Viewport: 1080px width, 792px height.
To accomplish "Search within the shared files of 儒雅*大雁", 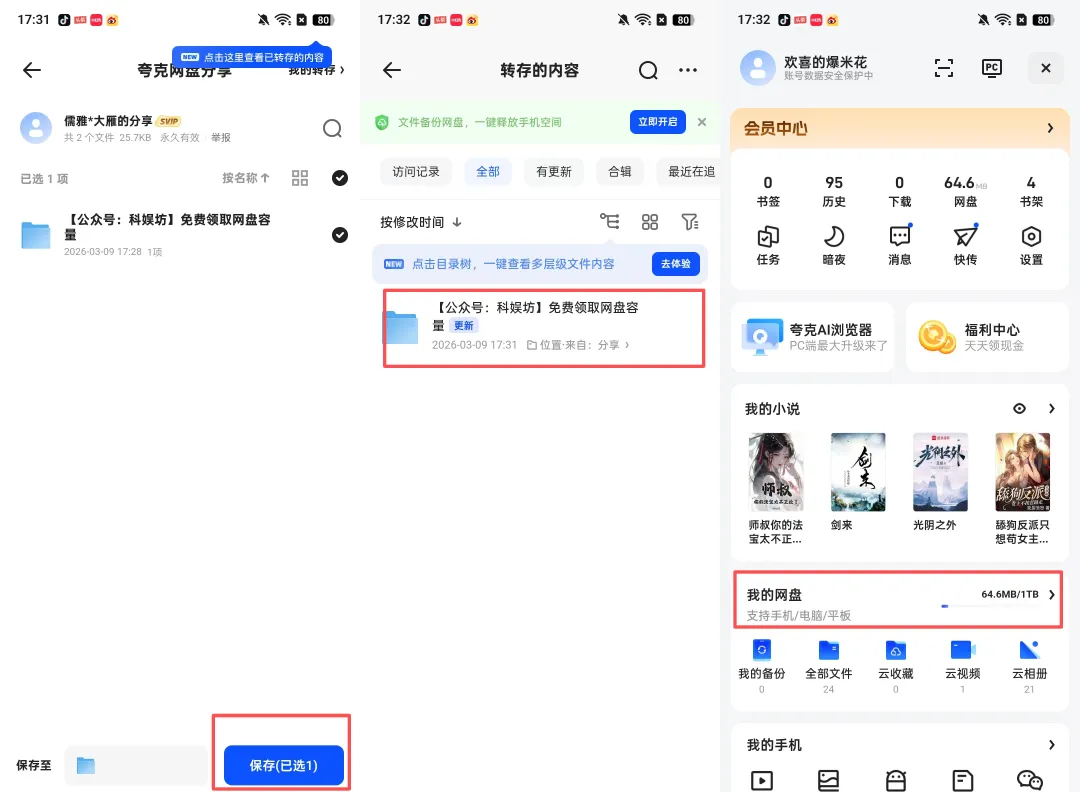I will (x=332, y=128).
